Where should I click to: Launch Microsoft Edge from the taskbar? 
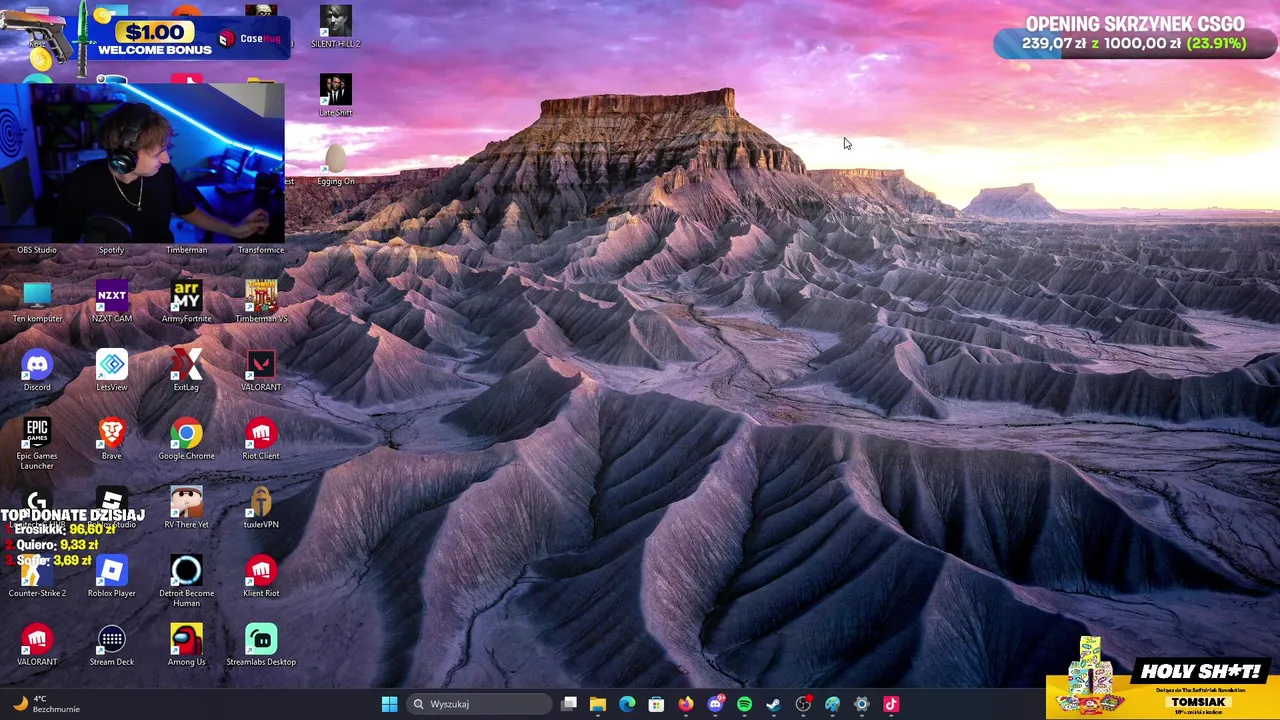(x=627, y=704)
